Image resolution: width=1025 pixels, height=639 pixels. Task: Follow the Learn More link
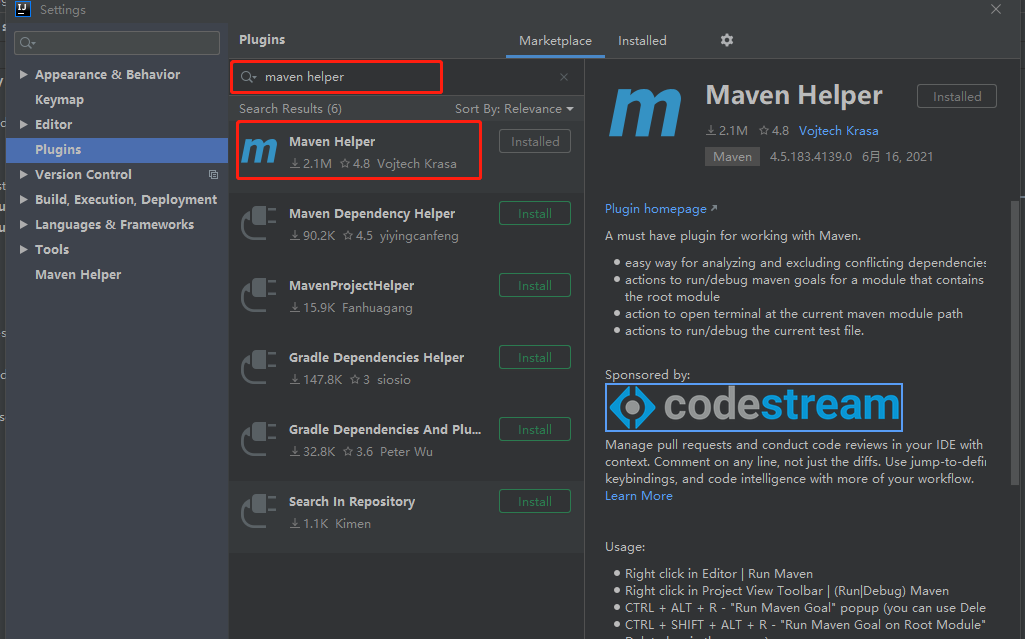(x=639, y=496)
